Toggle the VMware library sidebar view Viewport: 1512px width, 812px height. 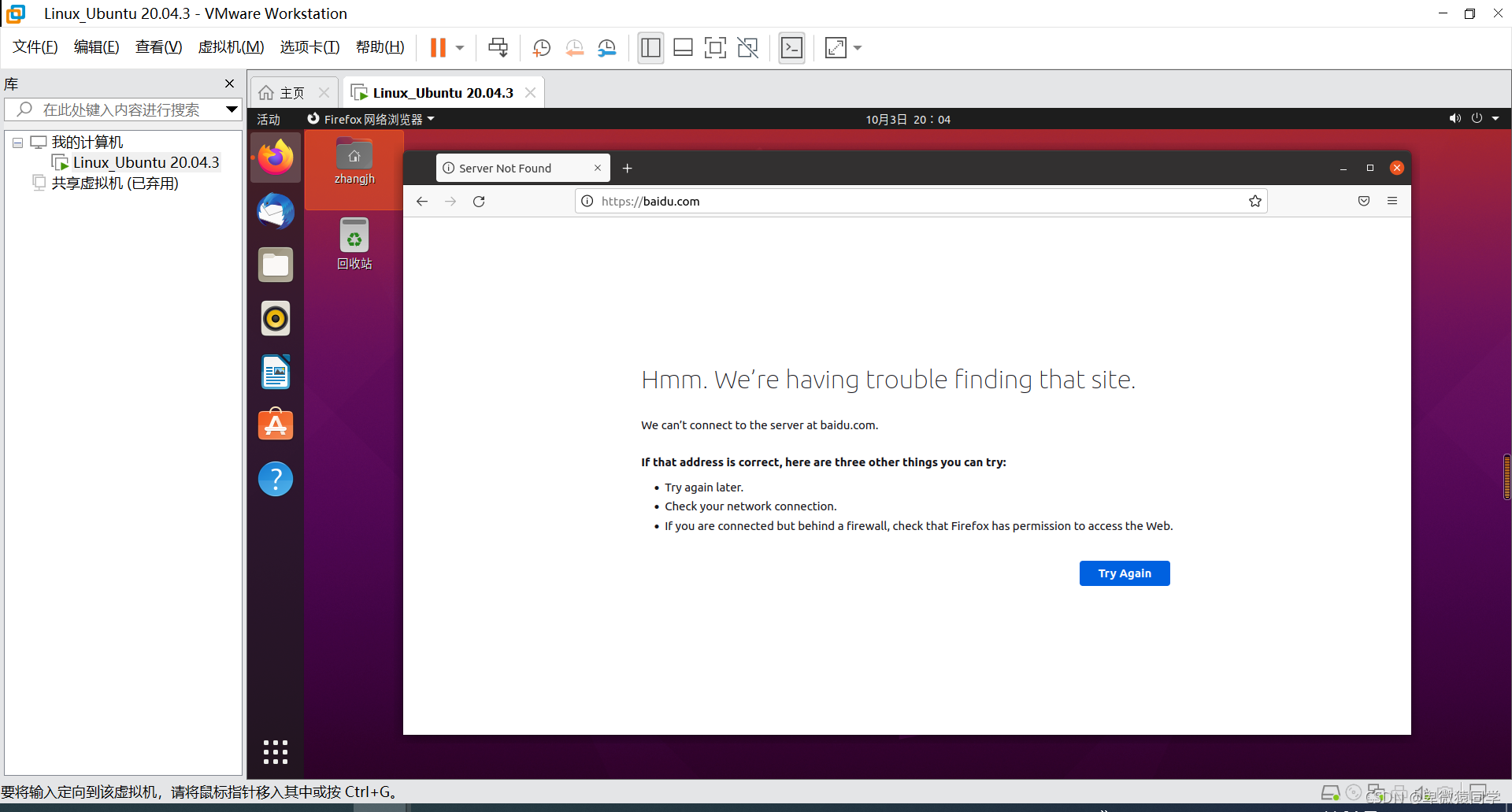click(x=650, y=48)
